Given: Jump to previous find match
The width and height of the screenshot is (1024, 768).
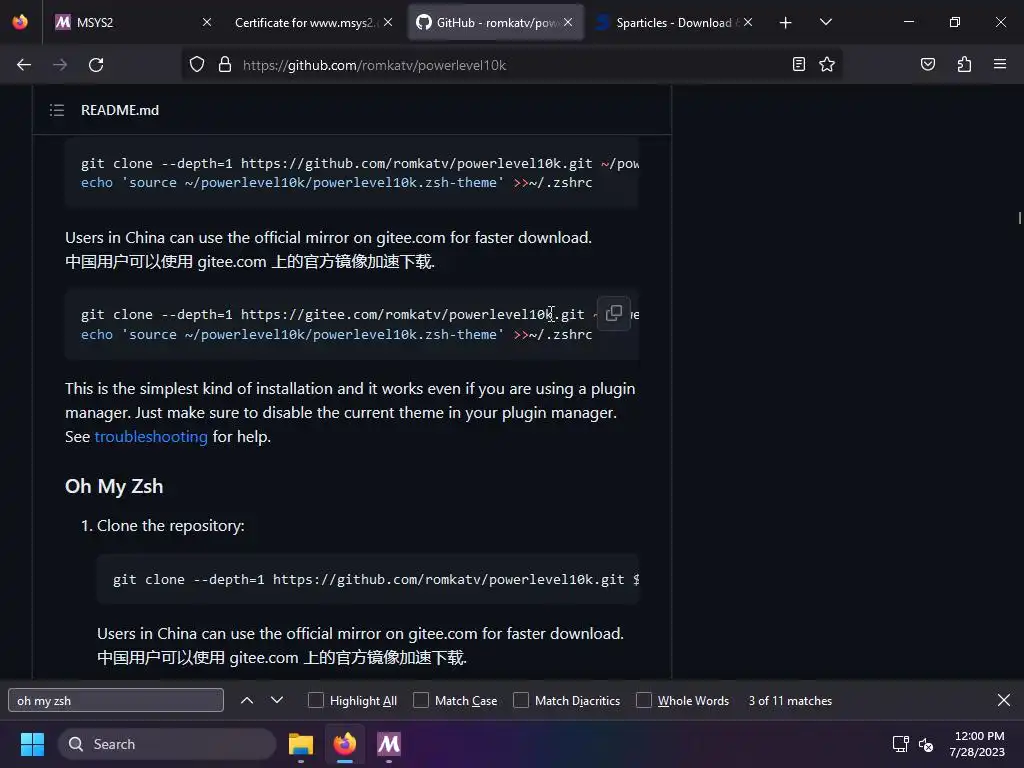Looking at the screenshot, I should click(x=247, y=700).
